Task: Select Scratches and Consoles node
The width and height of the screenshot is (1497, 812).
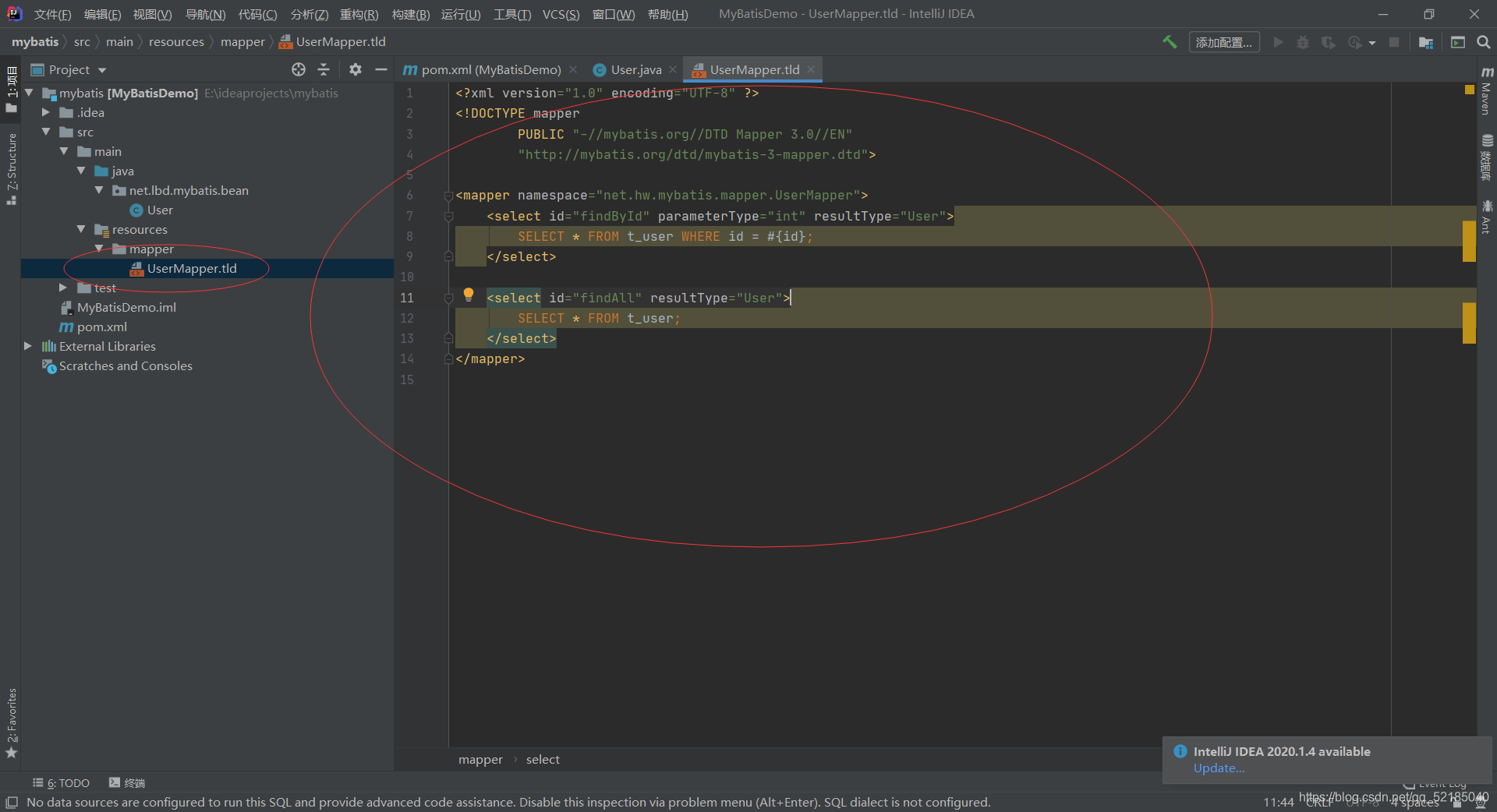Action: pyautogui.click(x=117, y=365)
